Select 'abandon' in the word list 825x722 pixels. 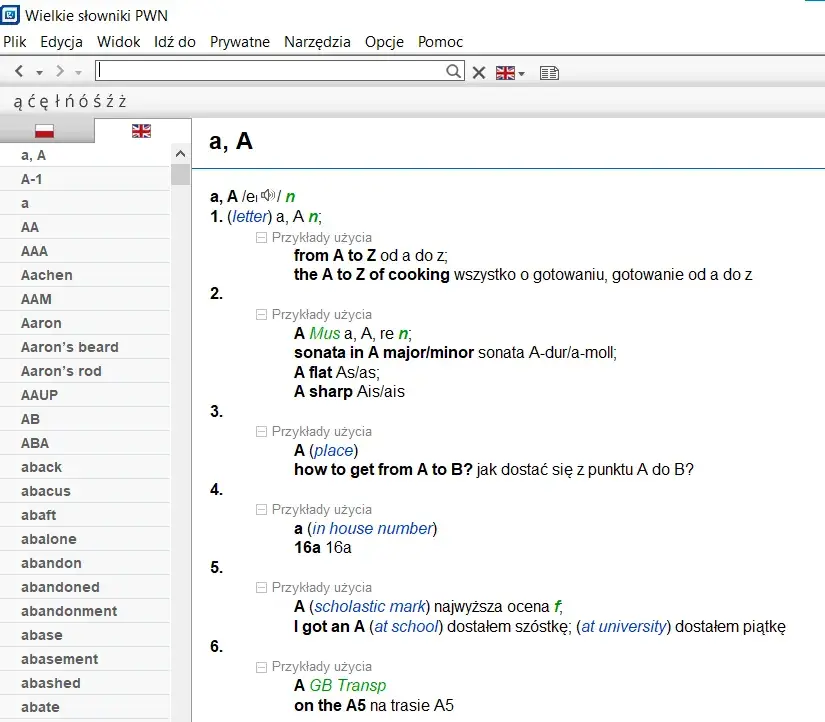click(x=85, y=563)
